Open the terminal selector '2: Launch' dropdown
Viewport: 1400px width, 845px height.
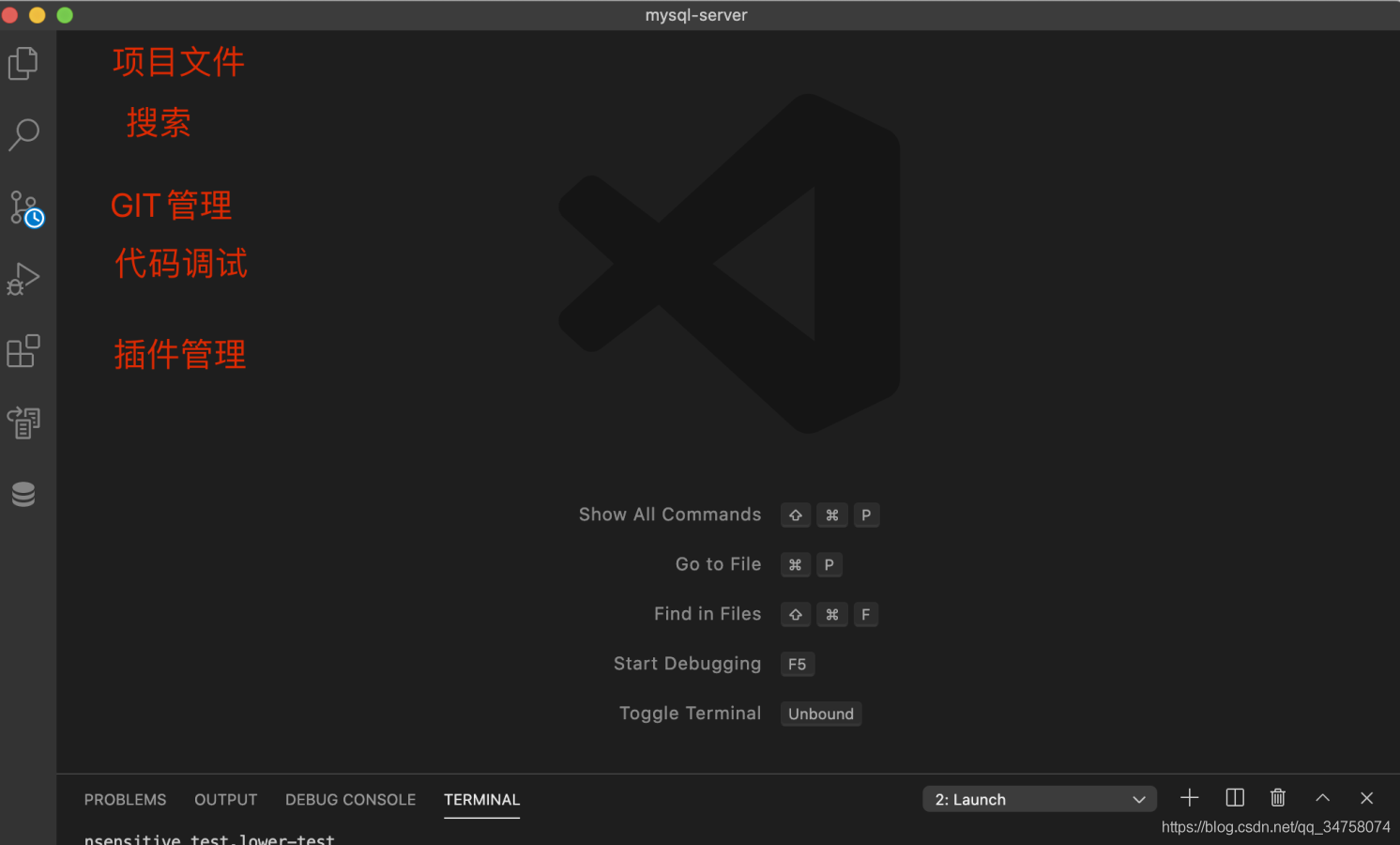tap(1040, 799)
